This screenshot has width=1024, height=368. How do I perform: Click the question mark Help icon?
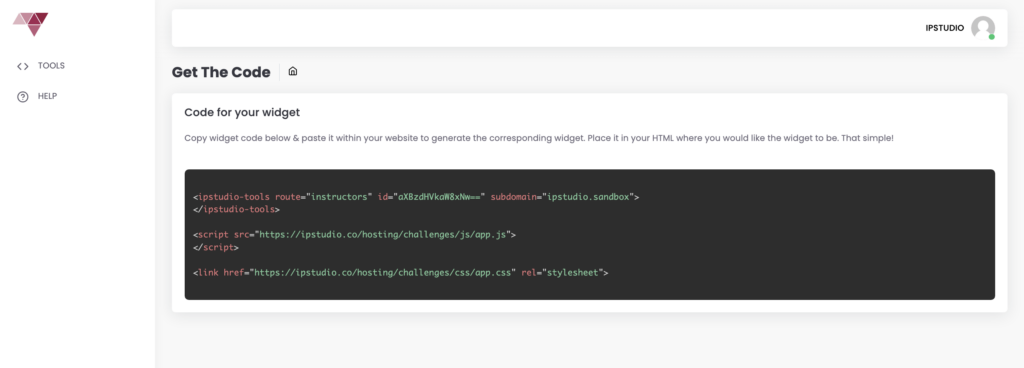point(23,97)
